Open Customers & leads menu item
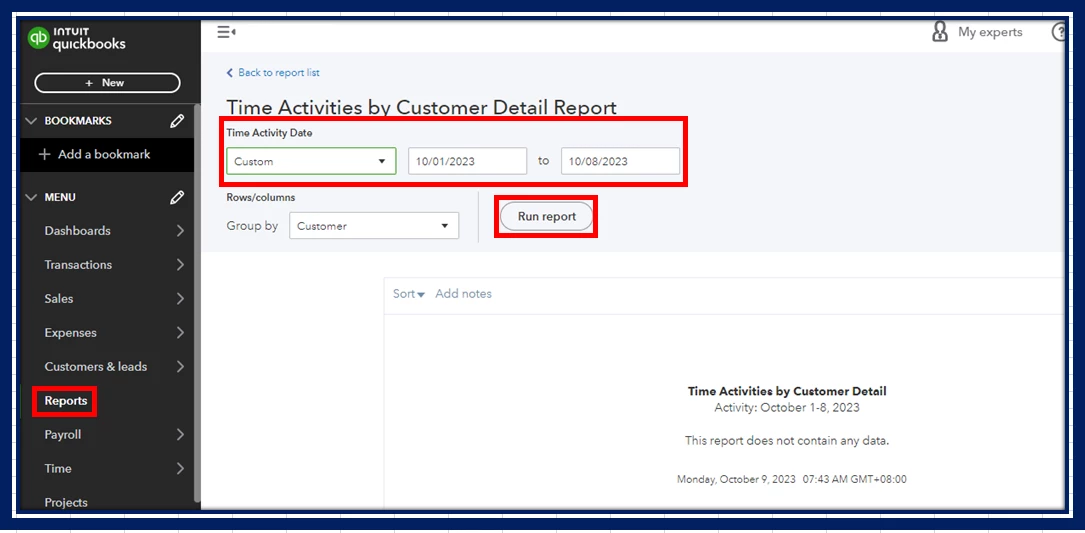 (95, 367)
